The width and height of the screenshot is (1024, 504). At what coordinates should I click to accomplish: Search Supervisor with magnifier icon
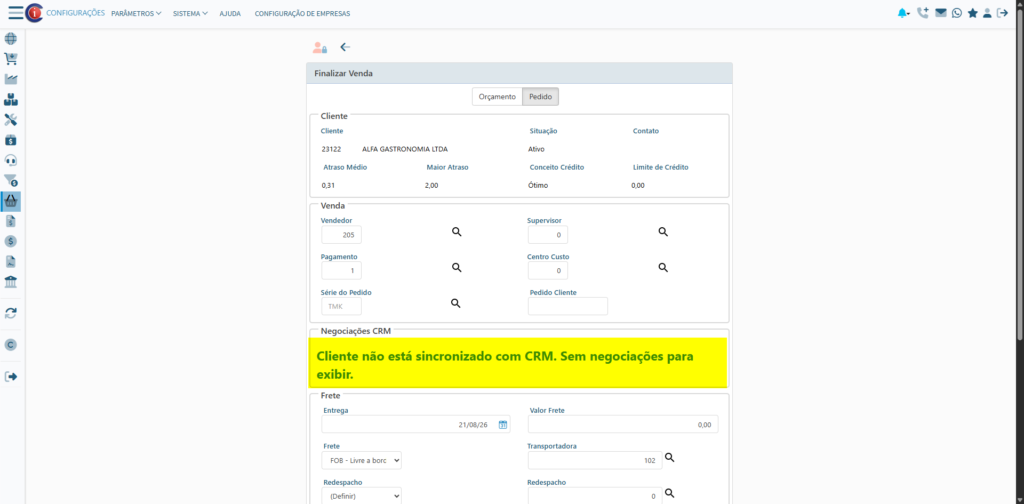[x=663, y=232]
